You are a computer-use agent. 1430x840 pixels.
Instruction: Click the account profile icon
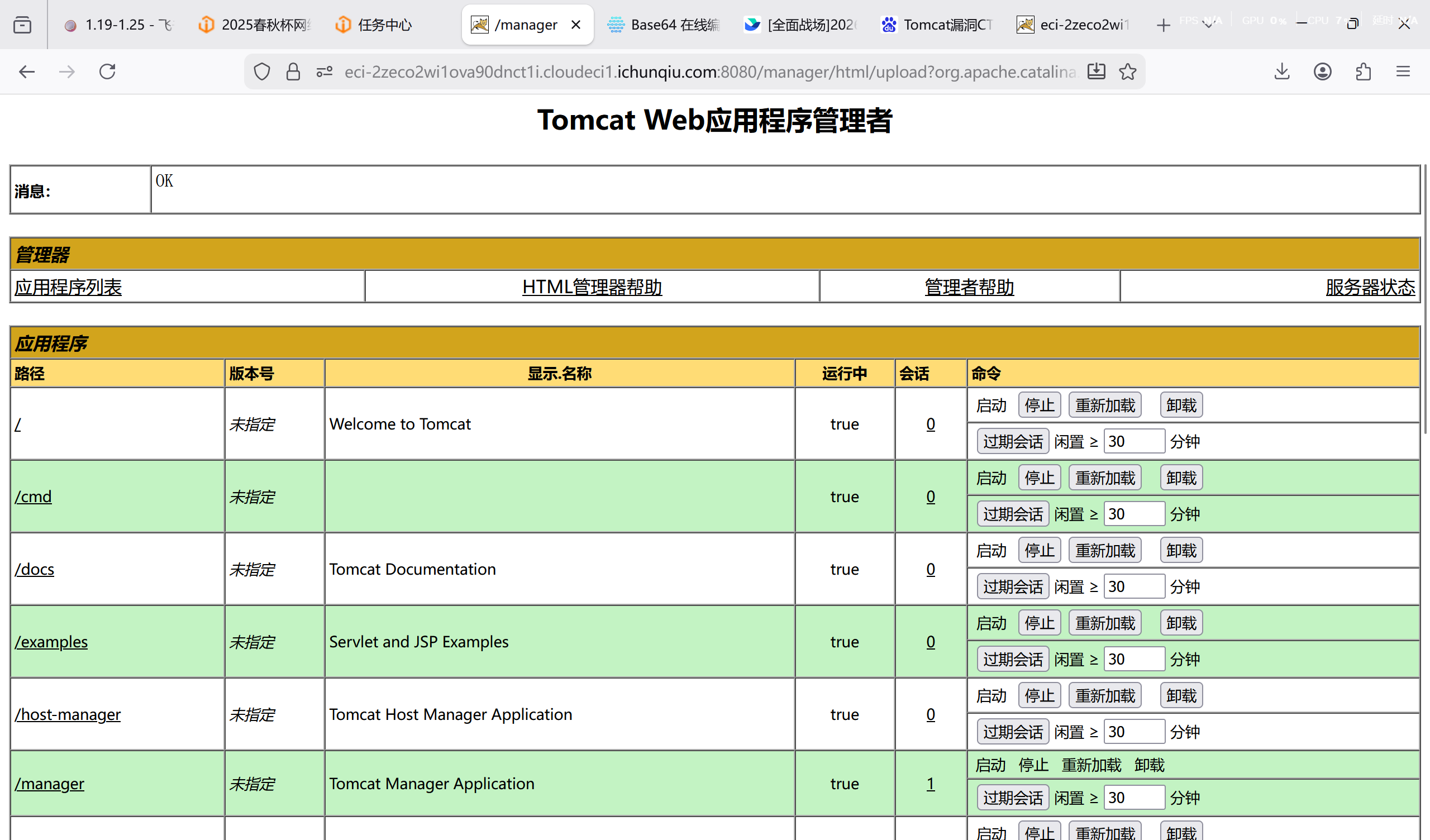click(1322, 71)
